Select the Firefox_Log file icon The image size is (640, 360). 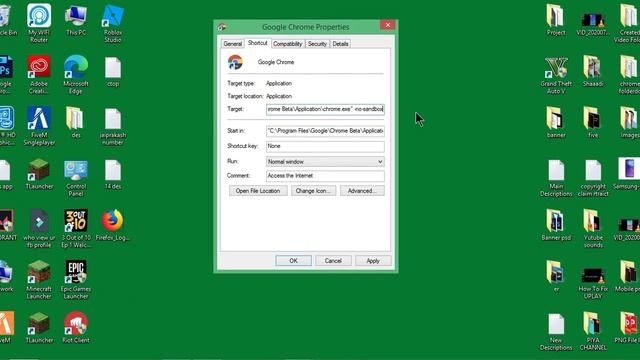113,225
